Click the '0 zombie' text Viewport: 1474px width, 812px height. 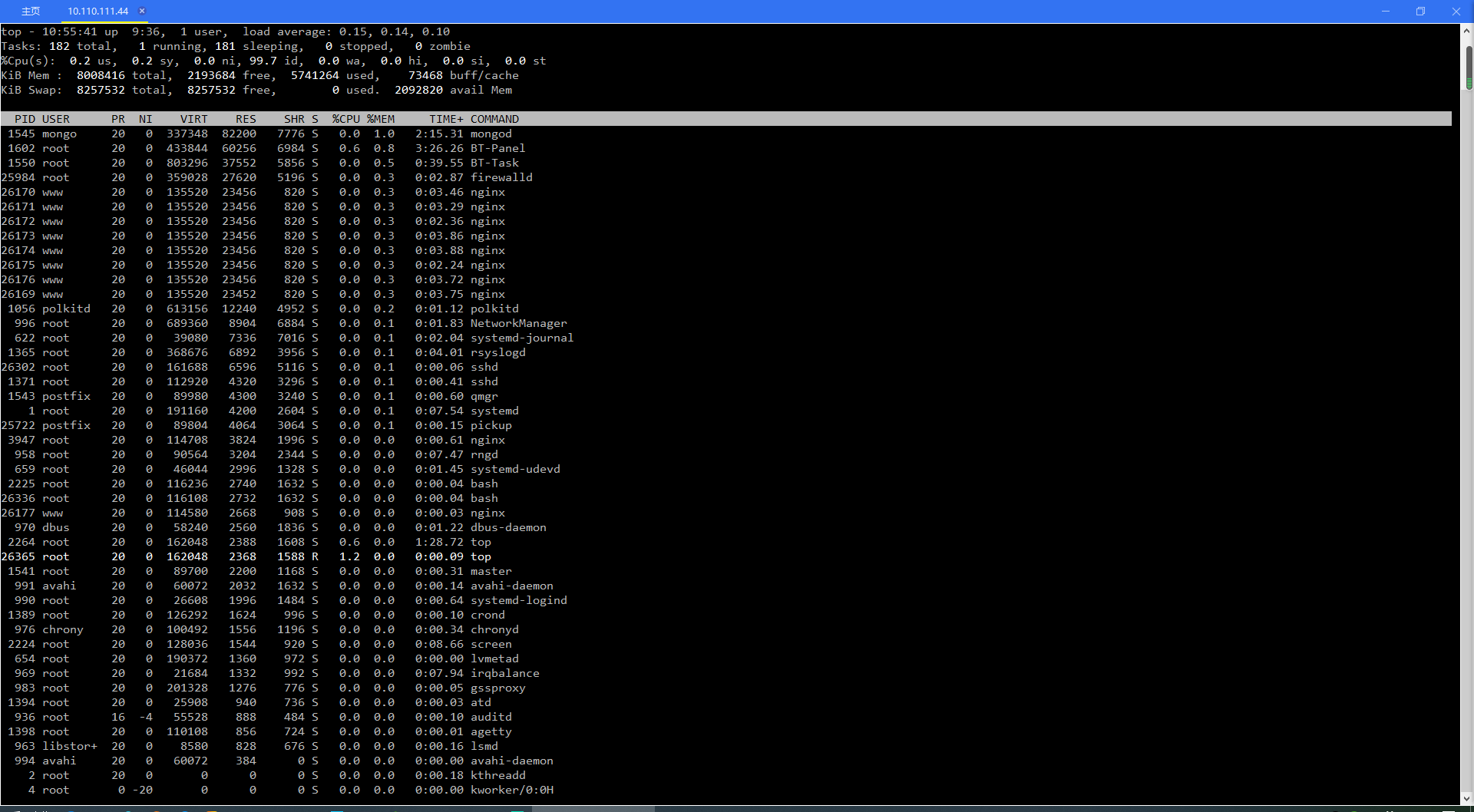[x=443, y=46]
